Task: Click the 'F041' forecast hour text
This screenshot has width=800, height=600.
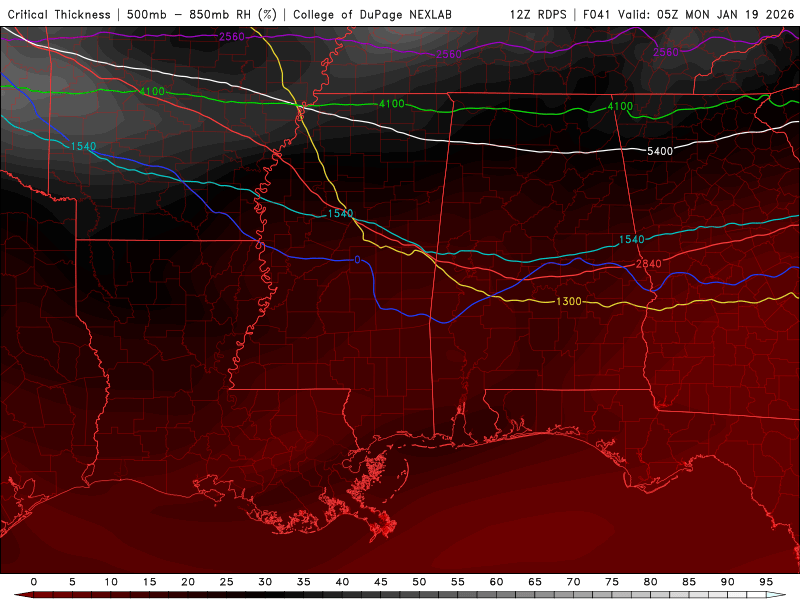Action: point(596,15)
